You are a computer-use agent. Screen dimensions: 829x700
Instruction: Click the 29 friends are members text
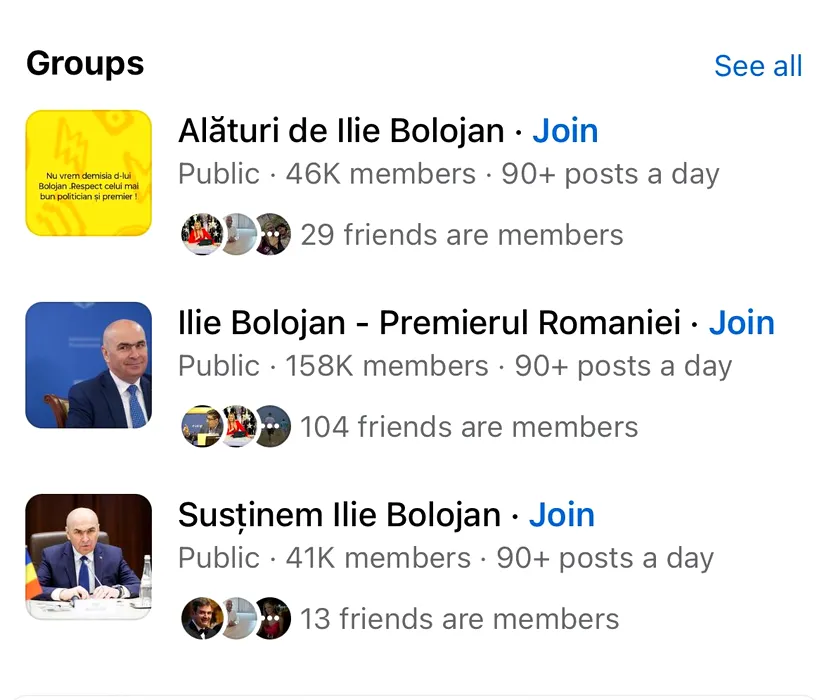point(461,235)
